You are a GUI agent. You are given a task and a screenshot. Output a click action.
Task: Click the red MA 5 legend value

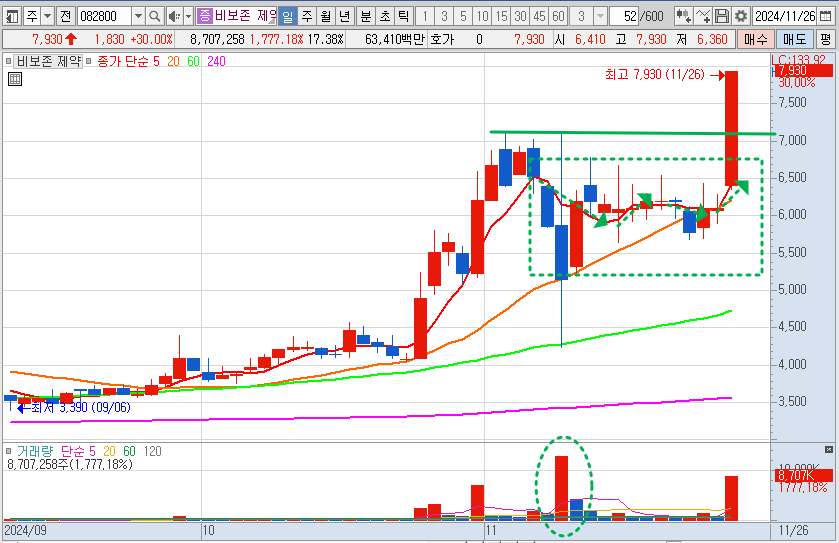(156, 62)
